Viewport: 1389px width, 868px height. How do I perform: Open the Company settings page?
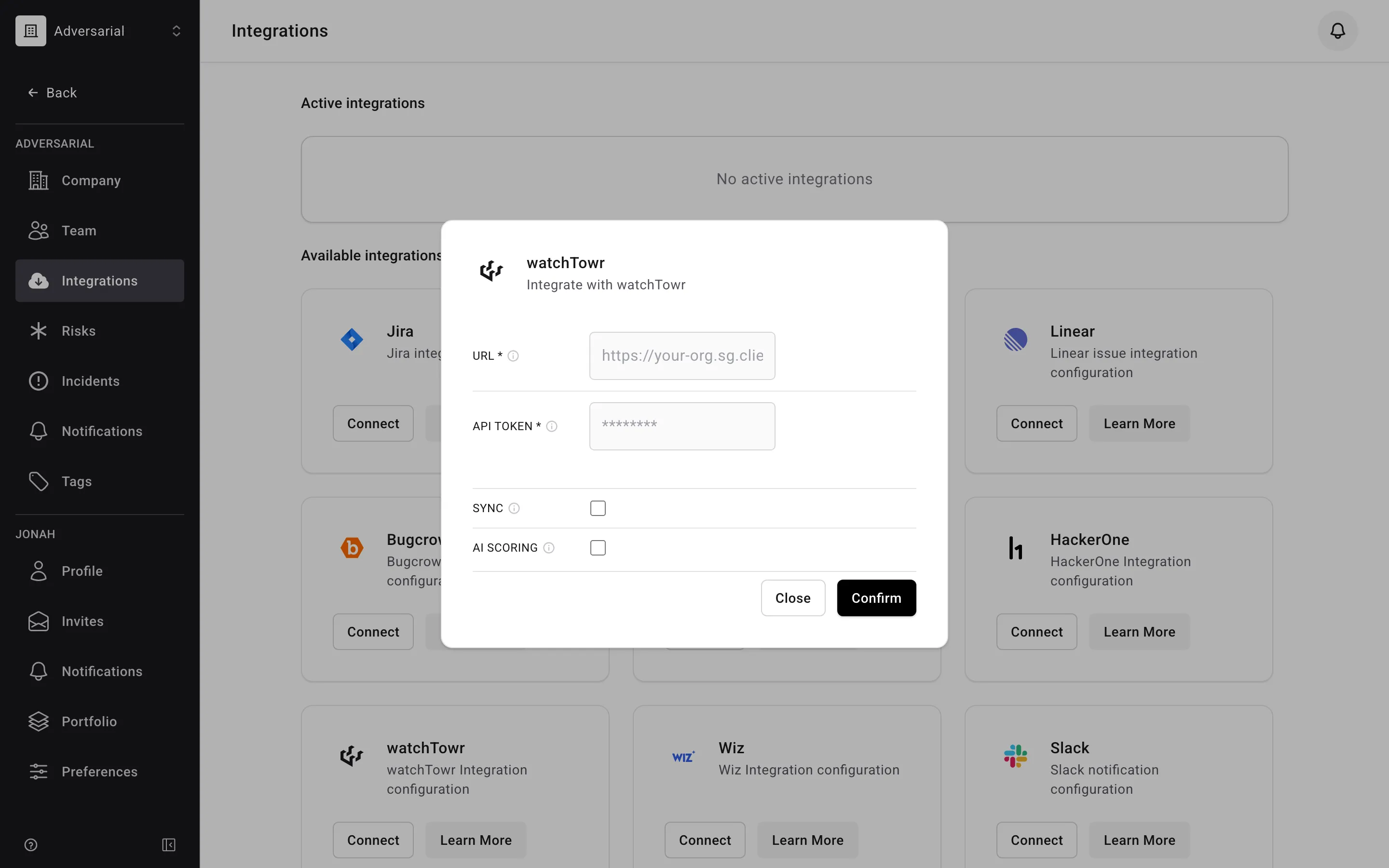[x=100, y=180]
